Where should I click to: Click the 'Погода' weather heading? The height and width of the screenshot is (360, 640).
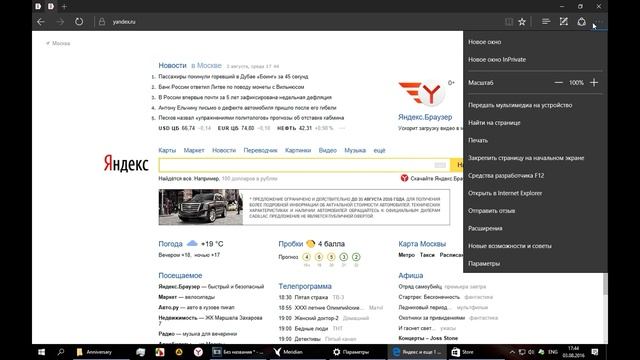click(170, 244)
